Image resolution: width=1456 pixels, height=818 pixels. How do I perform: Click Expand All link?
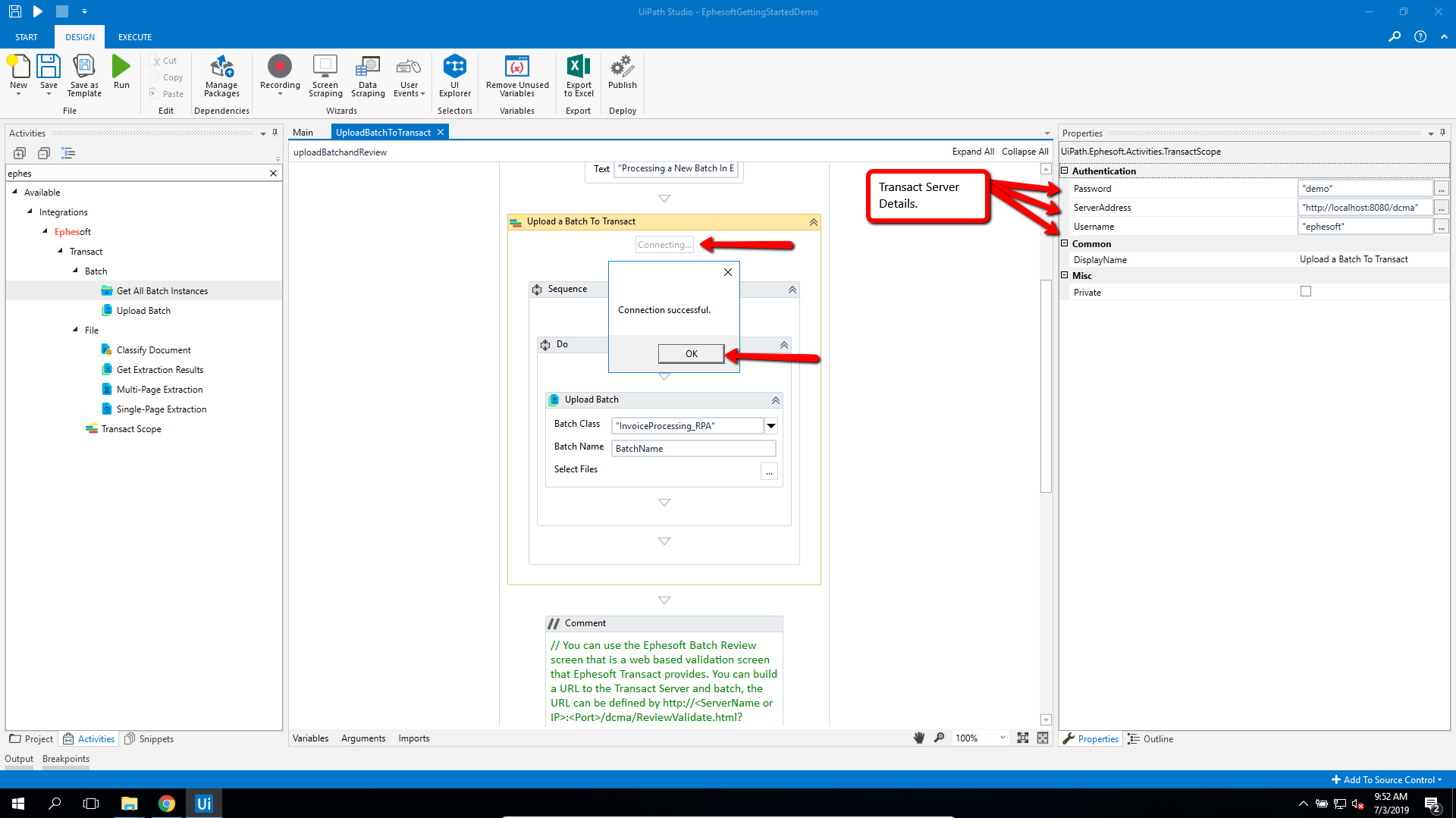click(973, 152)
